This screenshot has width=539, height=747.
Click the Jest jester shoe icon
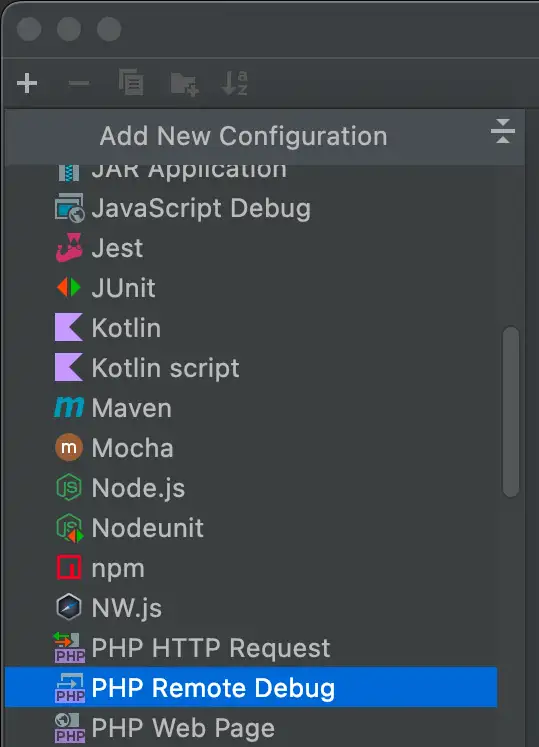coord(69,247)
